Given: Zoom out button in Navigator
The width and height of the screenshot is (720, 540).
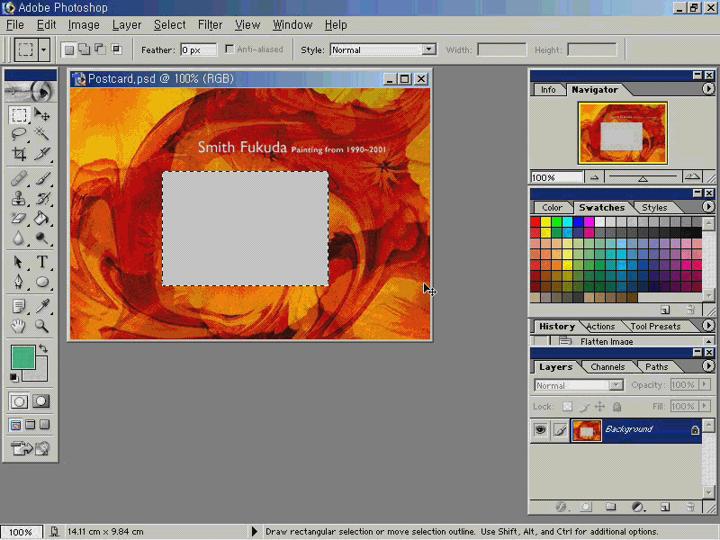Looking at the screenshot, I should click(594, 177).
